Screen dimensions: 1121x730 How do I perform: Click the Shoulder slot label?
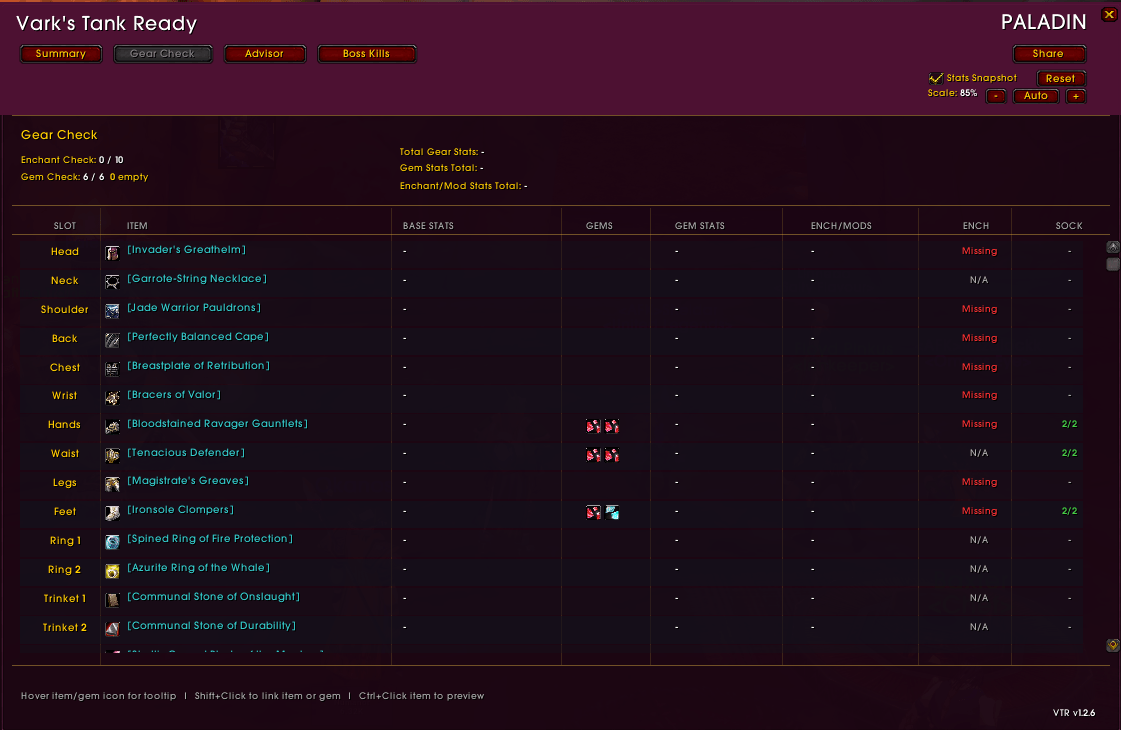tap(64, 310)
